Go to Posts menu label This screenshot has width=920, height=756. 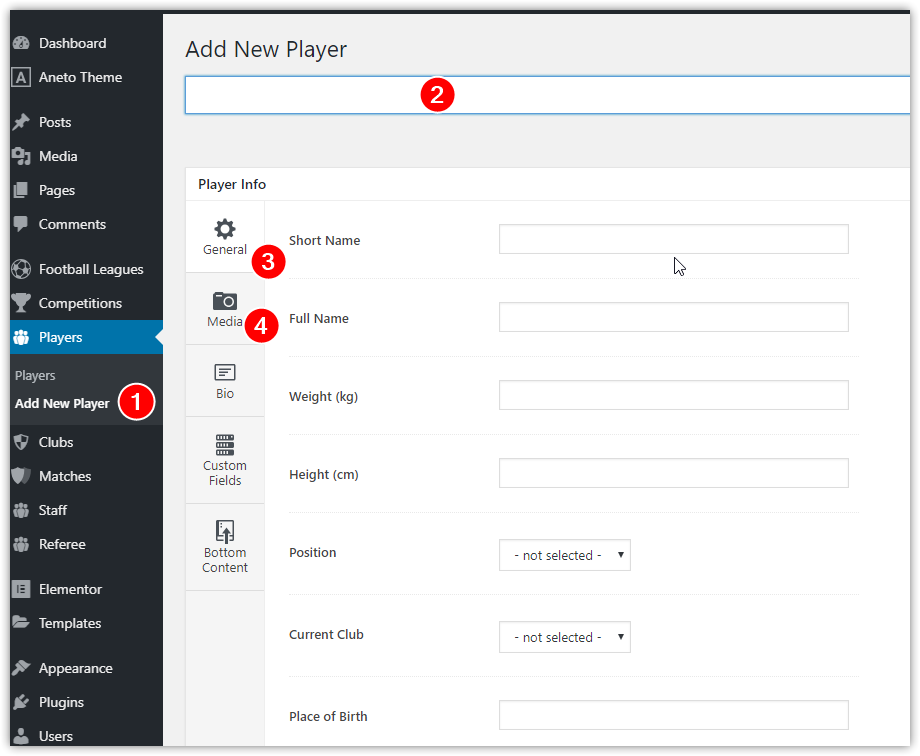(55, 123)
